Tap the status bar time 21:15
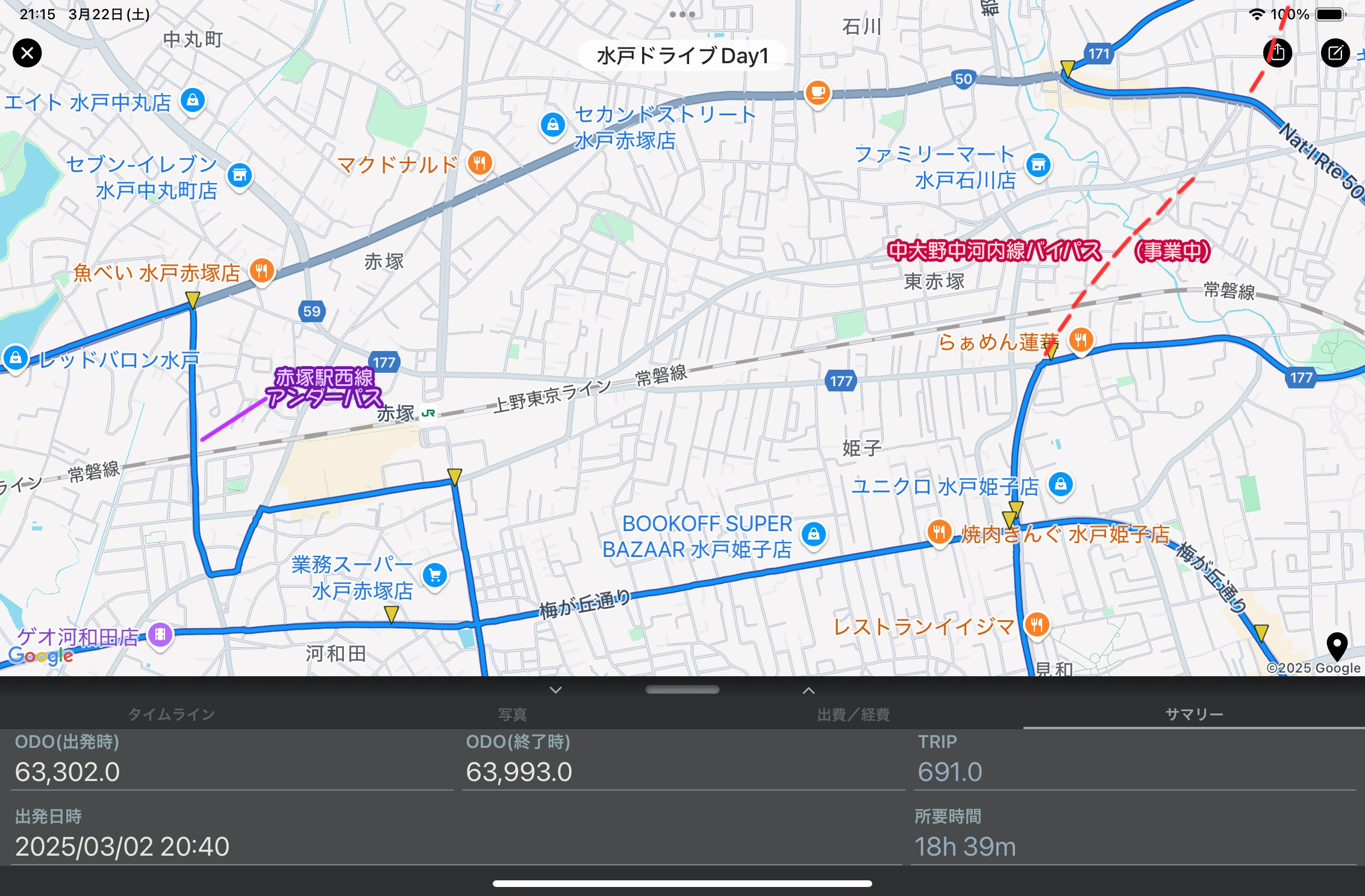The width and height of the screenshot is (1365, 896). [x=37, y=14]
